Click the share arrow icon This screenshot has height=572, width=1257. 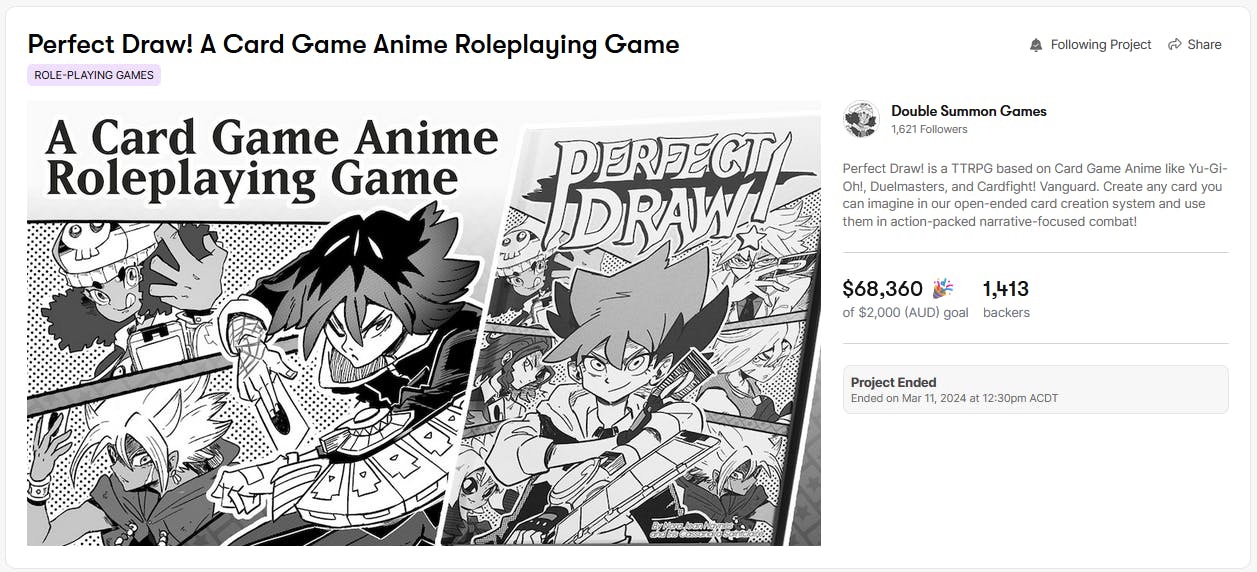1175,45
